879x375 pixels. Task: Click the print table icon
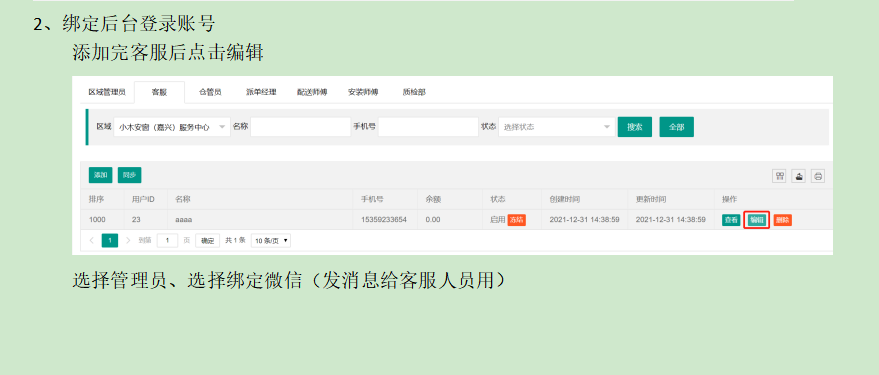click(x=818, y=176)
